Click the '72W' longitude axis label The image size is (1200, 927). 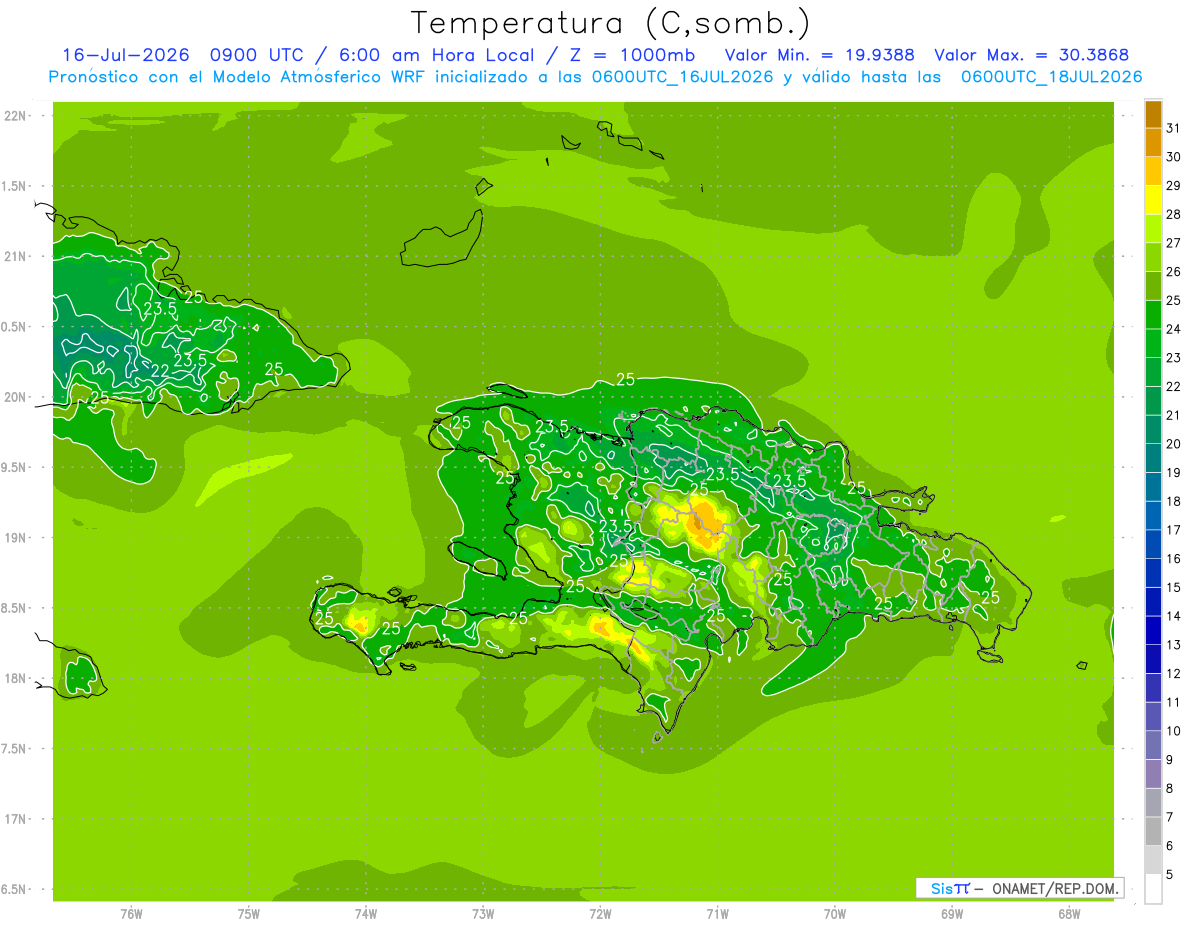tap(601, 914)
